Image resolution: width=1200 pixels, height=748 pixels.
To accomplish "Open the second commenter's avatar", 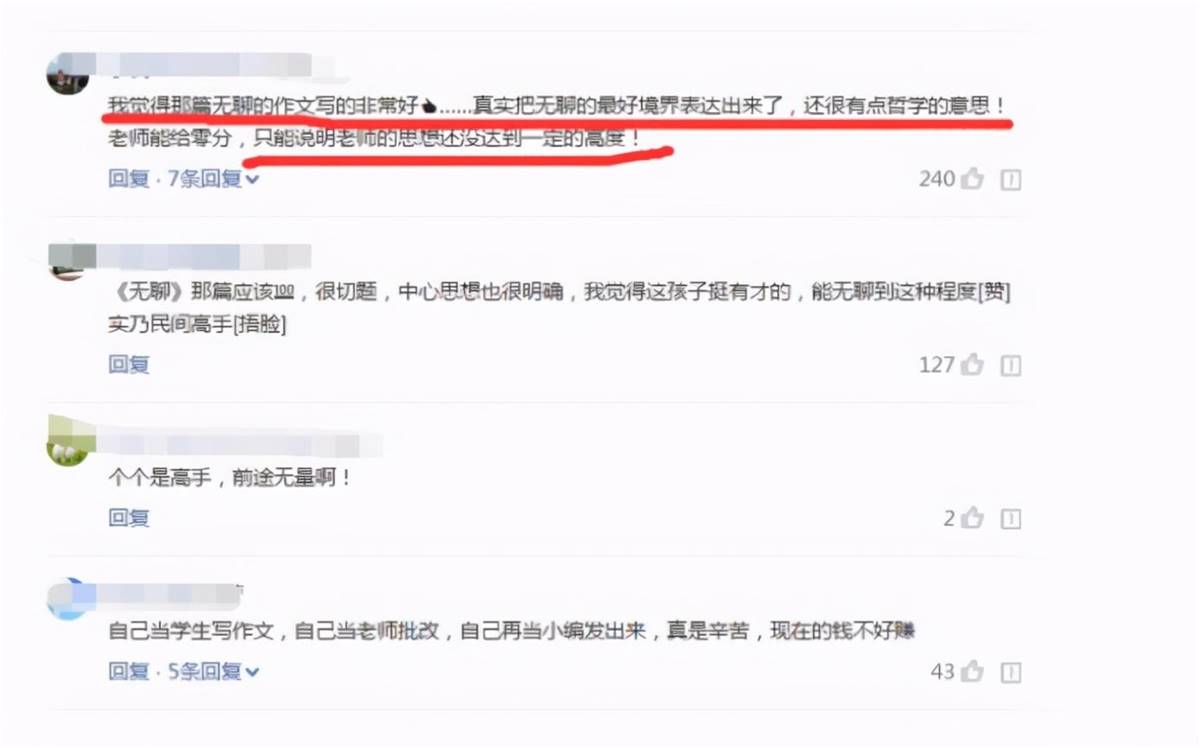I will pyautogui.click(x=68, y=260).
